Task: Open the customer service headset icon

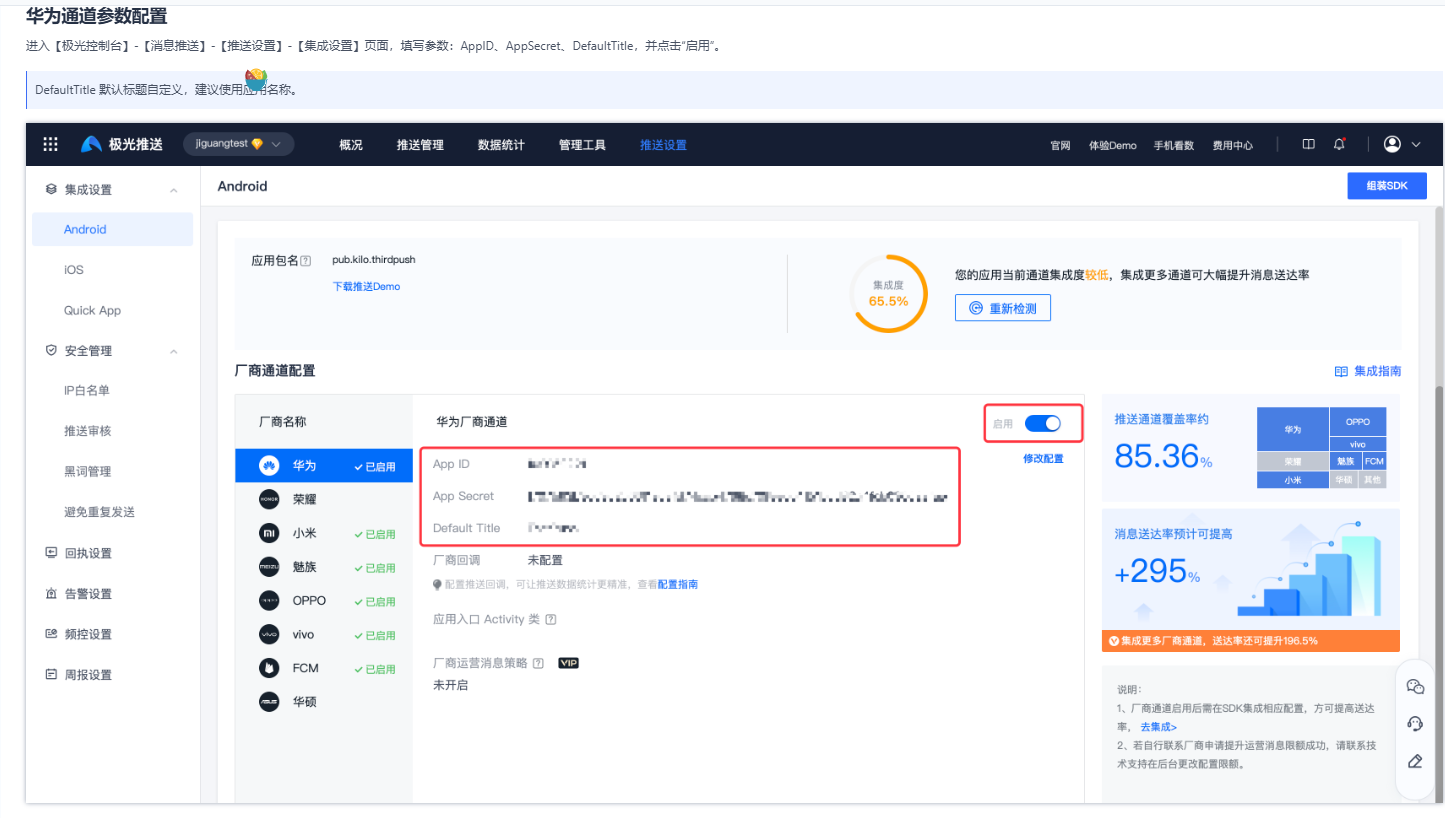Action: [1415, 723]
